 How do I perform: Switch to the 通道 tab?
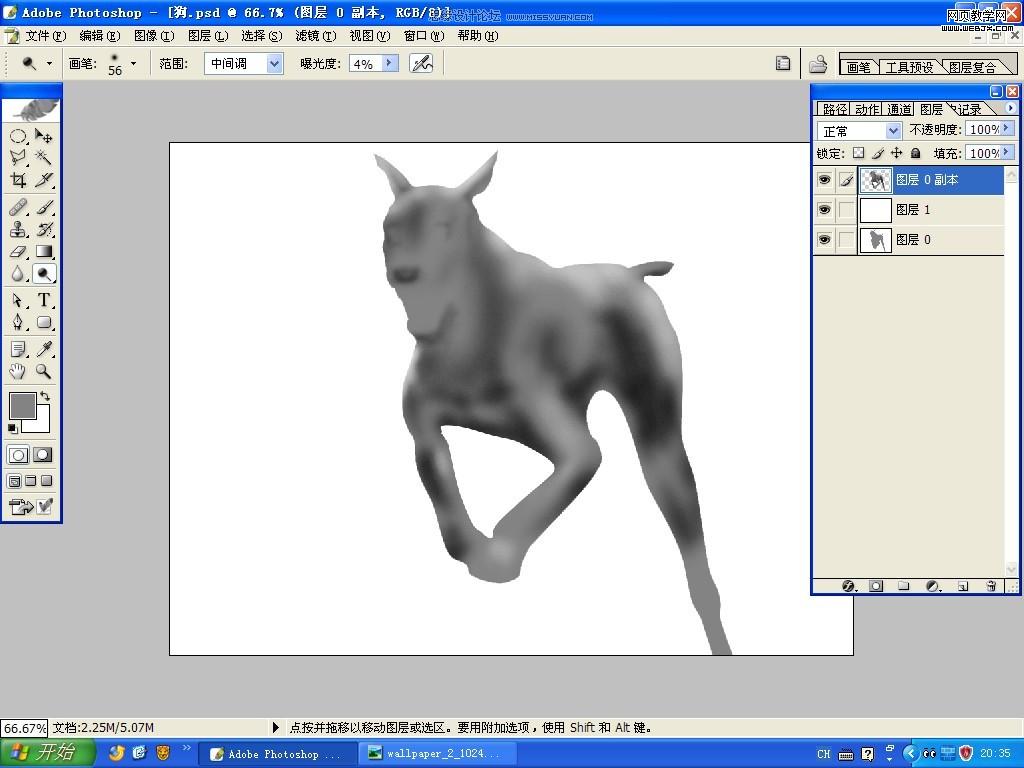pos(899,109)
